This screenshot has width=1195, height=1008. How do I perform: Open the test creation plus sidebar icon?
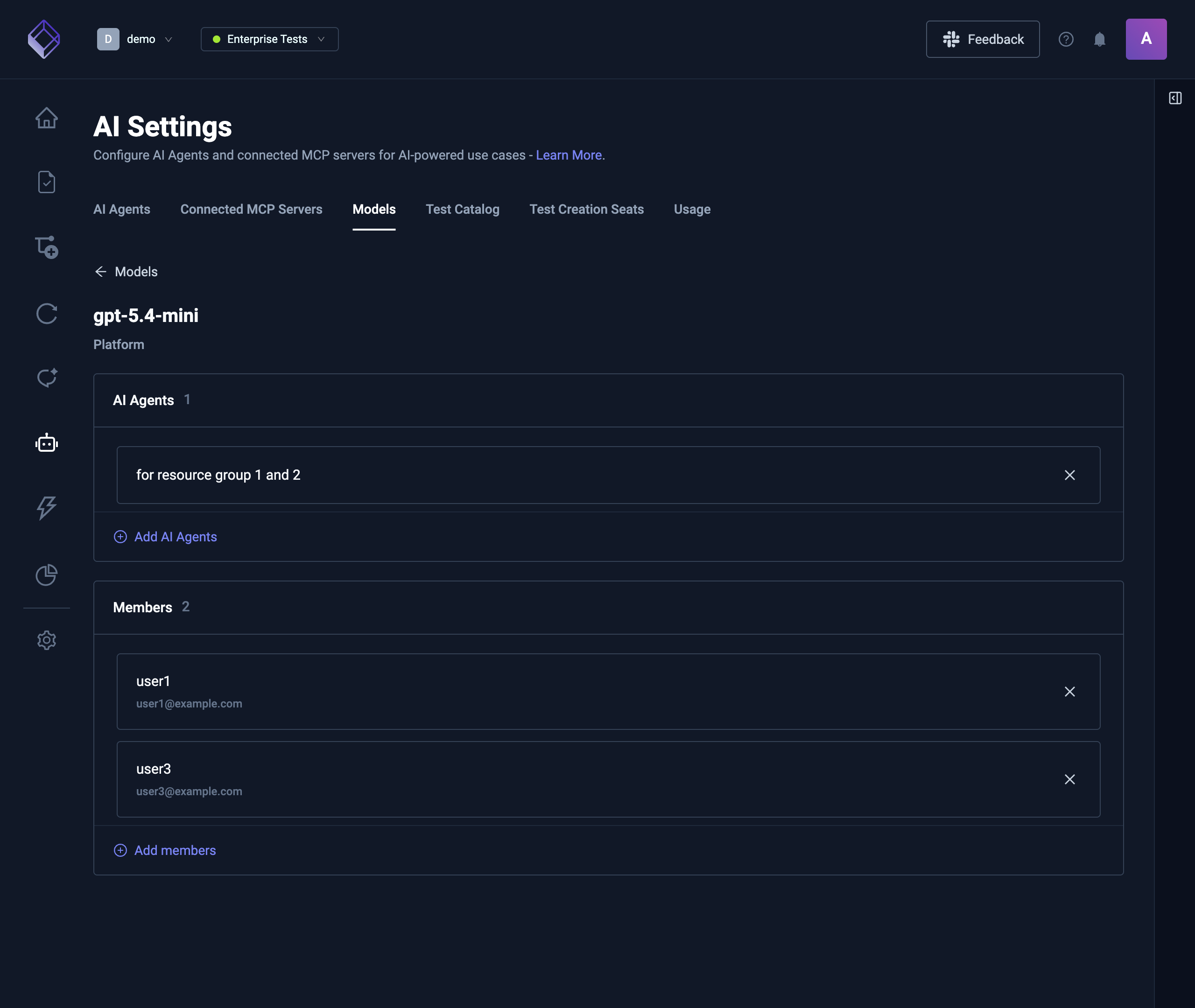46,247
